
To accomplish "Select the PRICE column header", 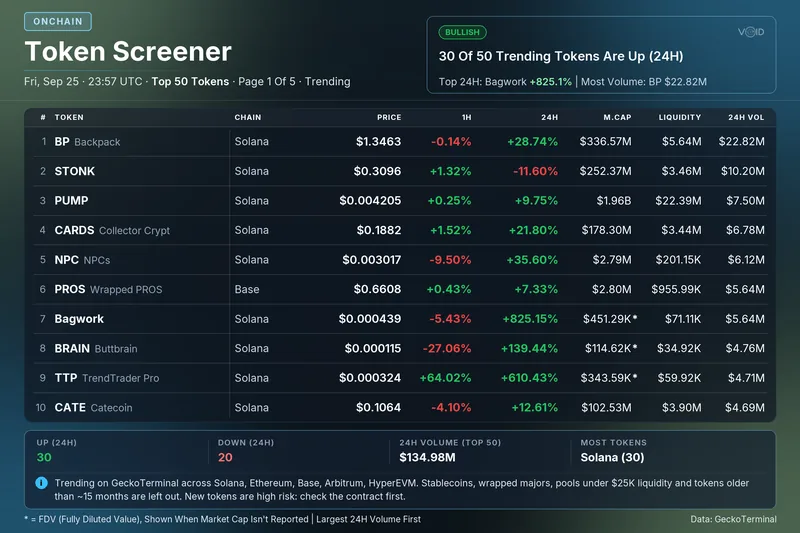I will (389, 117).
